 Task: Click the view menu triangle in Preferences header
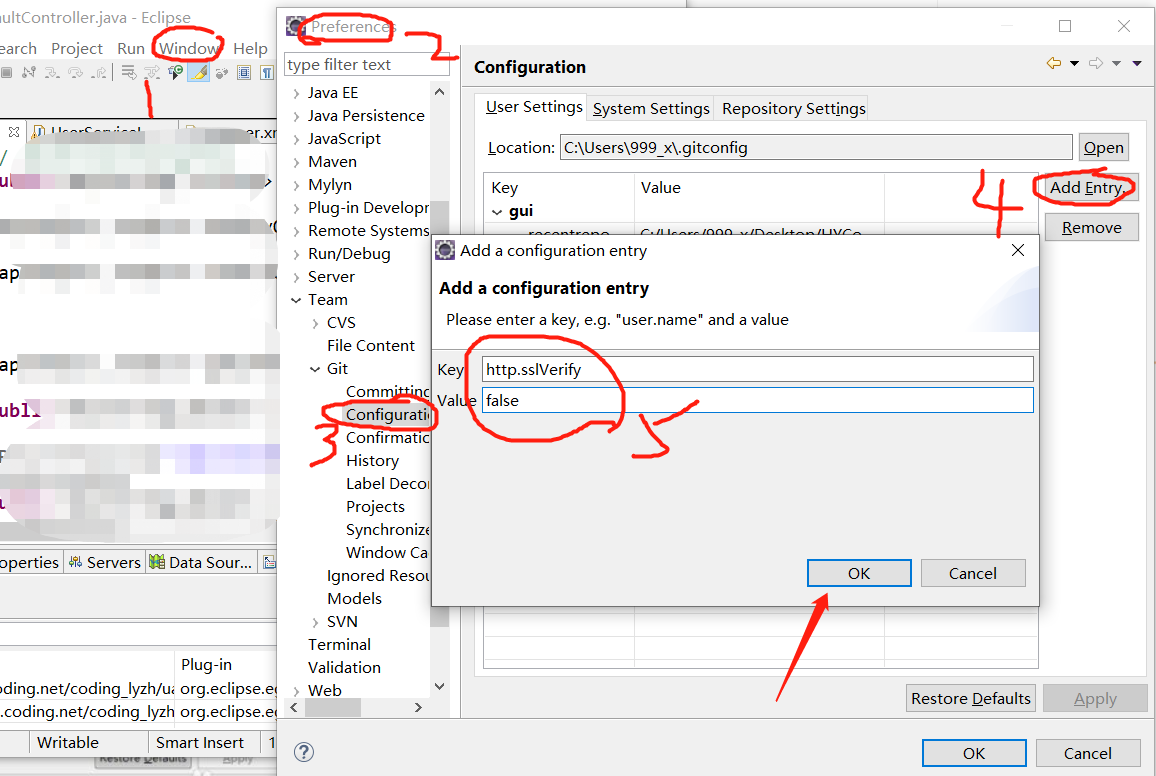tap(1135, 62)
